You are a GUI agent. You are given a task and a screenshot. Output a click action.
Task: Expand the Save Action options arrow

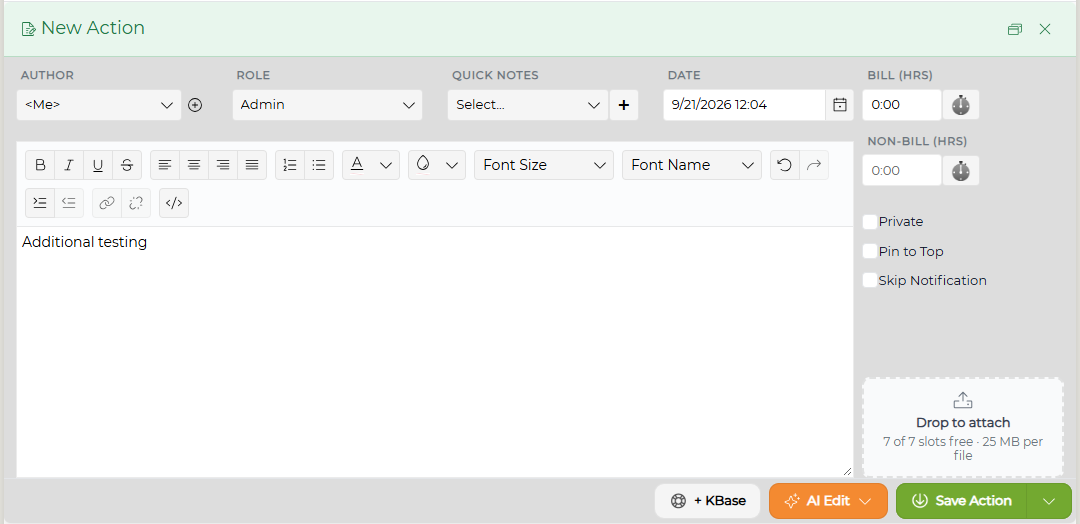[x=1049, y=501]
